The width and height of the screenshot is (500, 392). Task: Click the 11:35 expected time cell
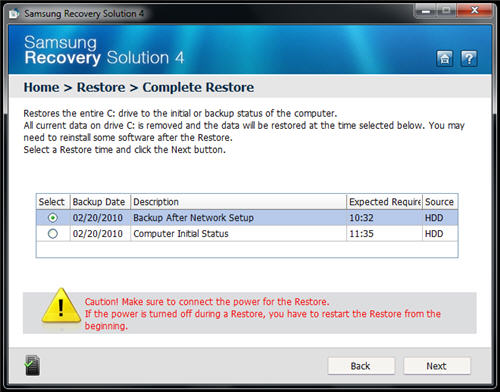pyautogui.click(x=361, y=234)
